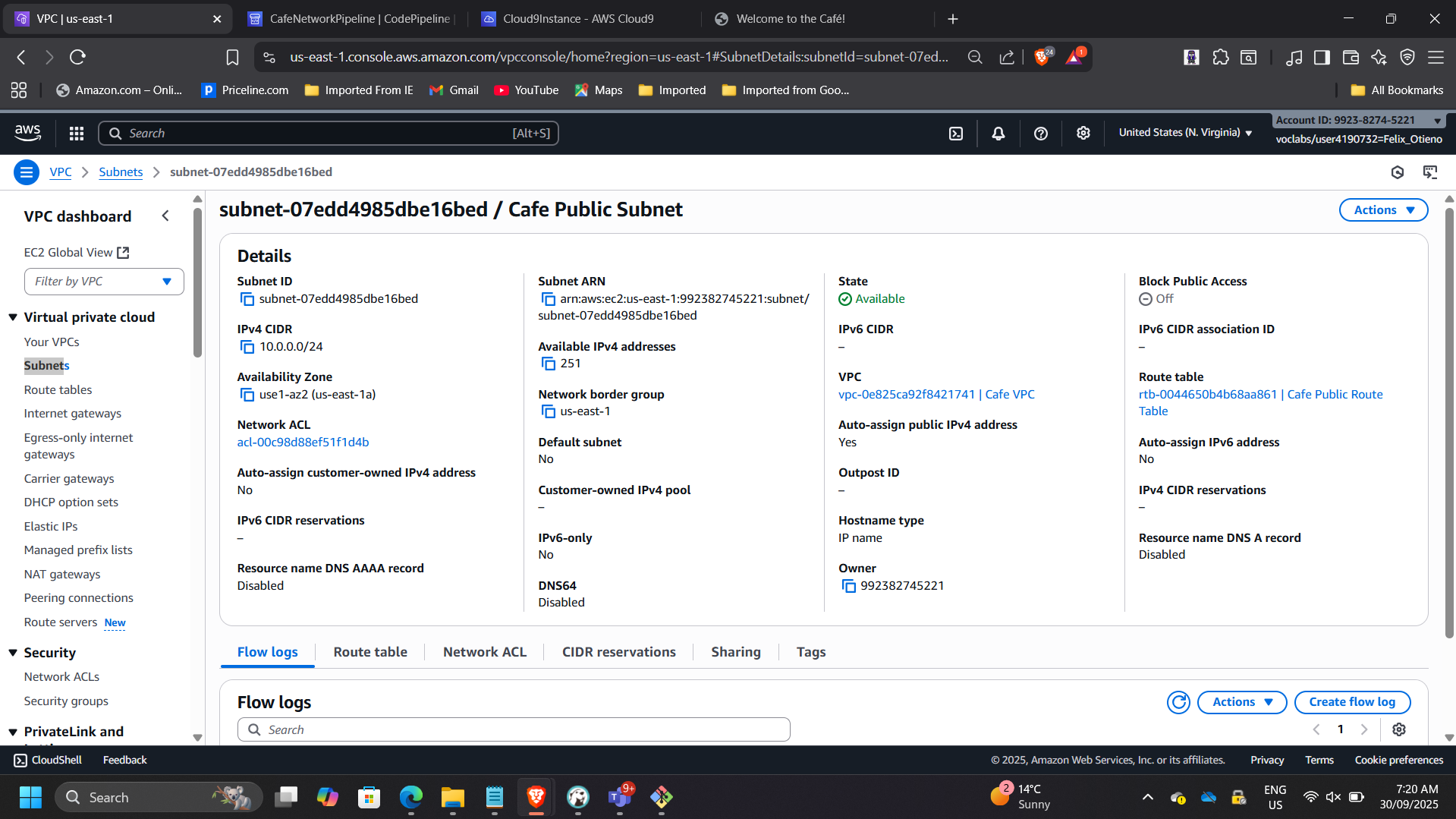This screenshot has width=1456, height=819.
Task: Open Flow logs preferences gear
Action: 1399,729
